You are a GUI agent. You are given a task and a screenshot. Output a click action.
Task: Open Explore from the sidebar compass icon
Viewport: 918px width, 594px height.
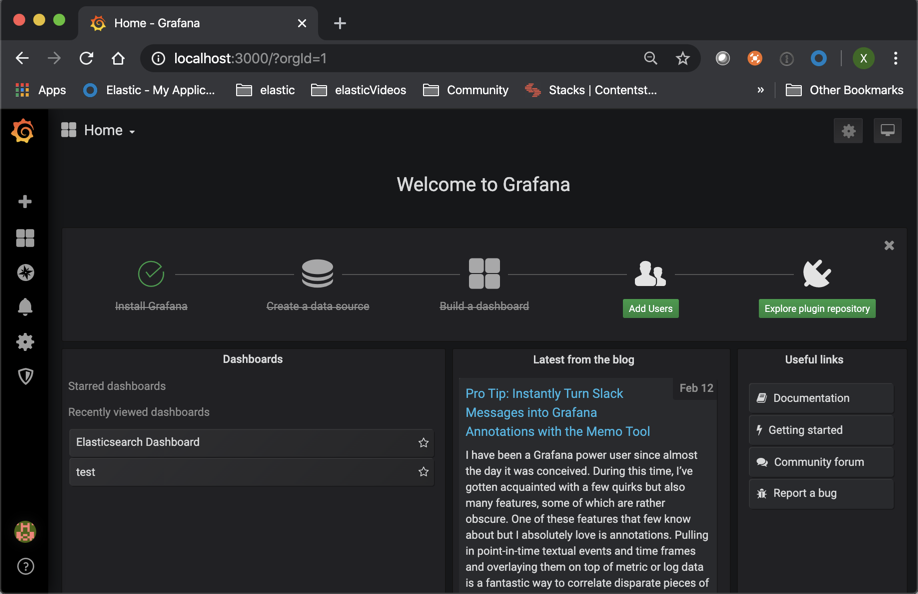[x=25, y=272]
